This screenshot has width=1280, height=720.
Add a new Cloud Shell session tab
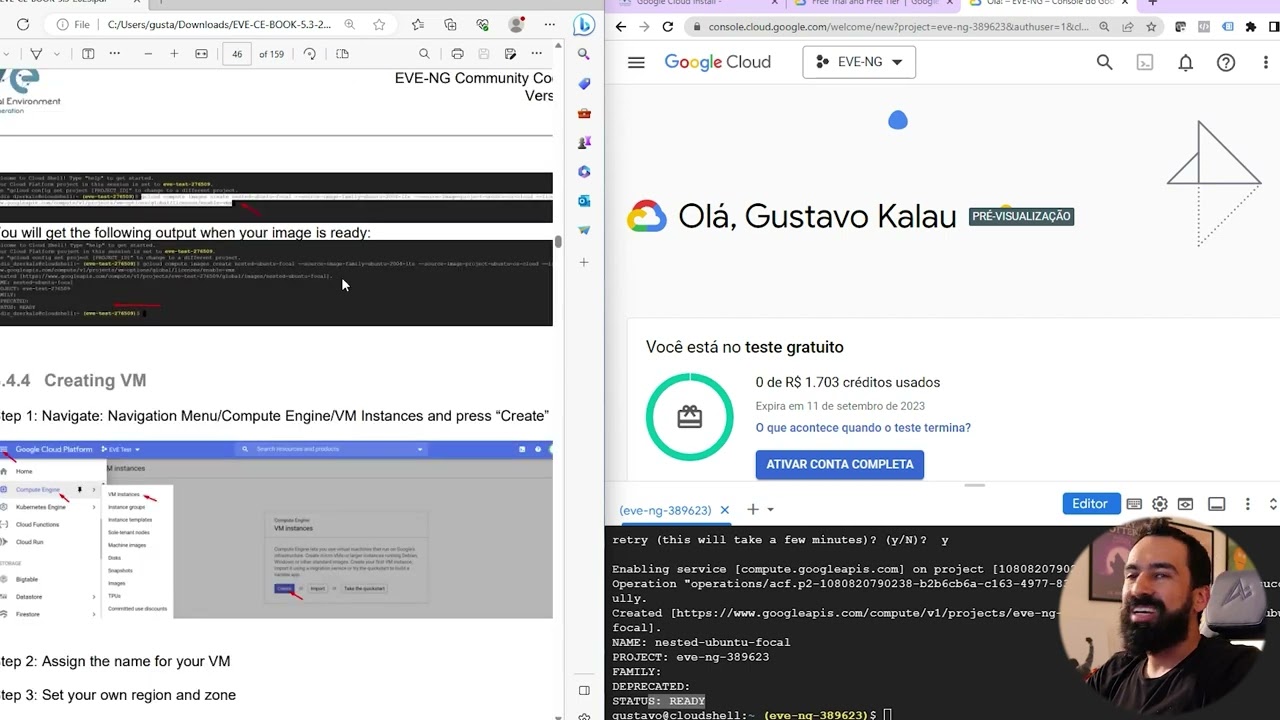pyautogui.click(x=752, y=509)
